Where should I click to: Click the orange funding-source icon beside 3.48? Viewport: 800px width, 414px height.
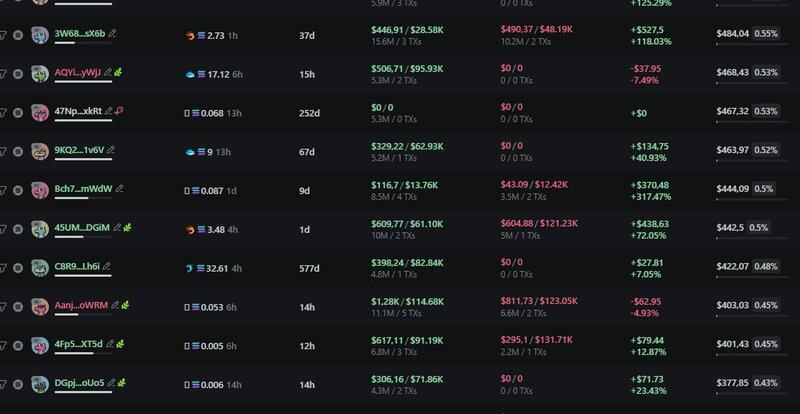[190, 230]
